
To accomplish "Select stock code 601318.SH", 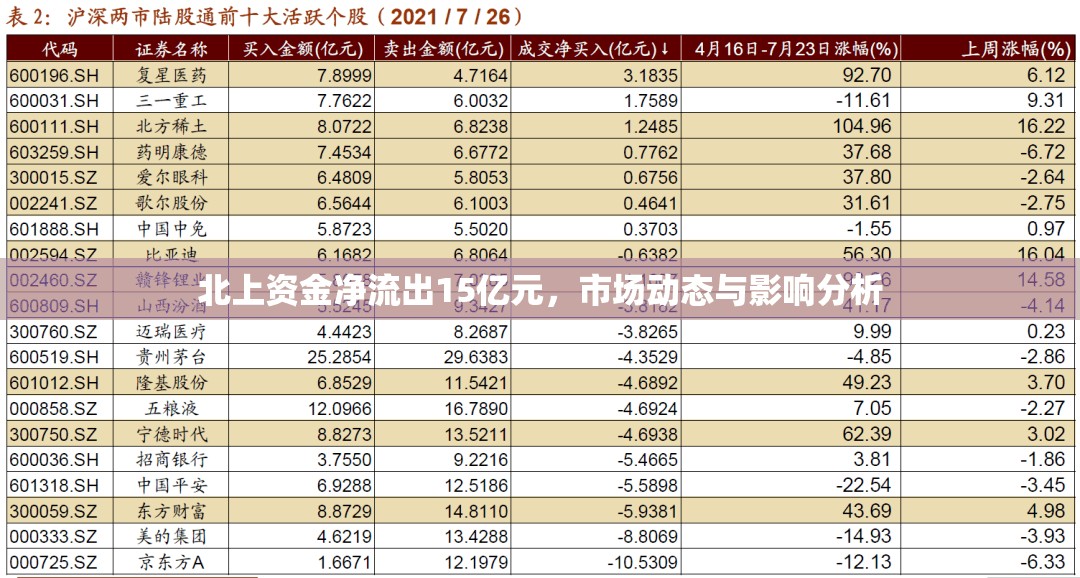I will click(x=54, y=486).
